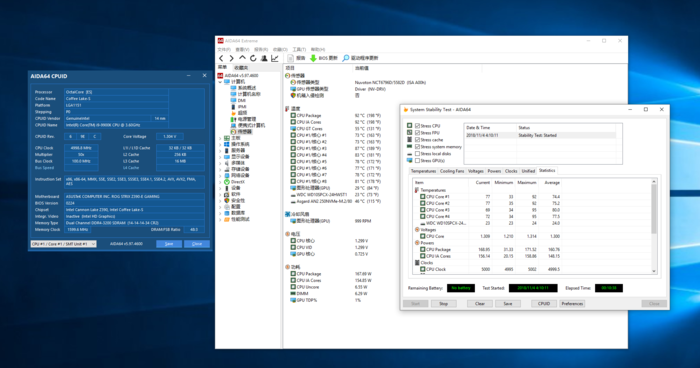Click the DIMM power row icon
700x368 pixels.
(x=293, y=293)
